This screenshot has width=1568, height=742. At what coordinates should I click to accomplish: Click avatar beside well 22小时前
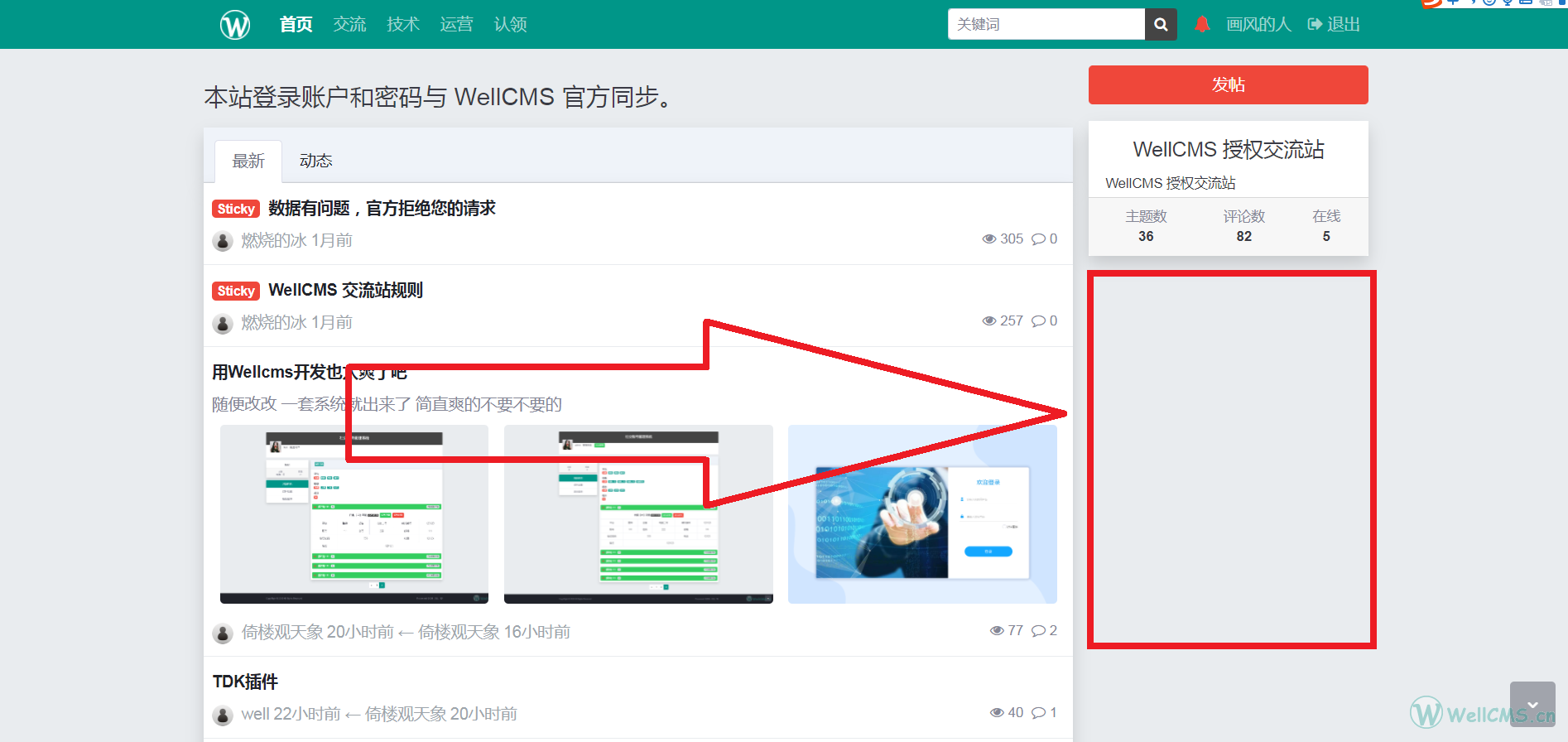222,715
